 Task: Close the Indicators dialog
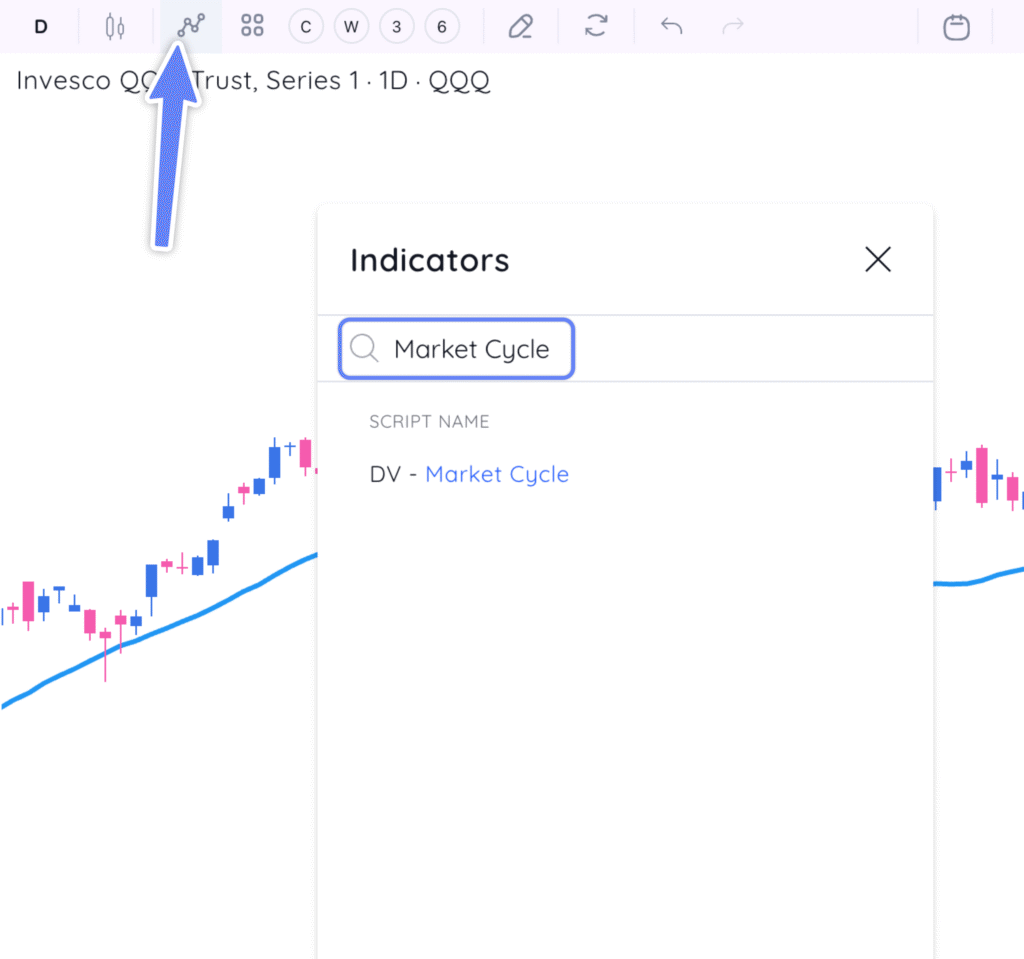coord(877,259)
